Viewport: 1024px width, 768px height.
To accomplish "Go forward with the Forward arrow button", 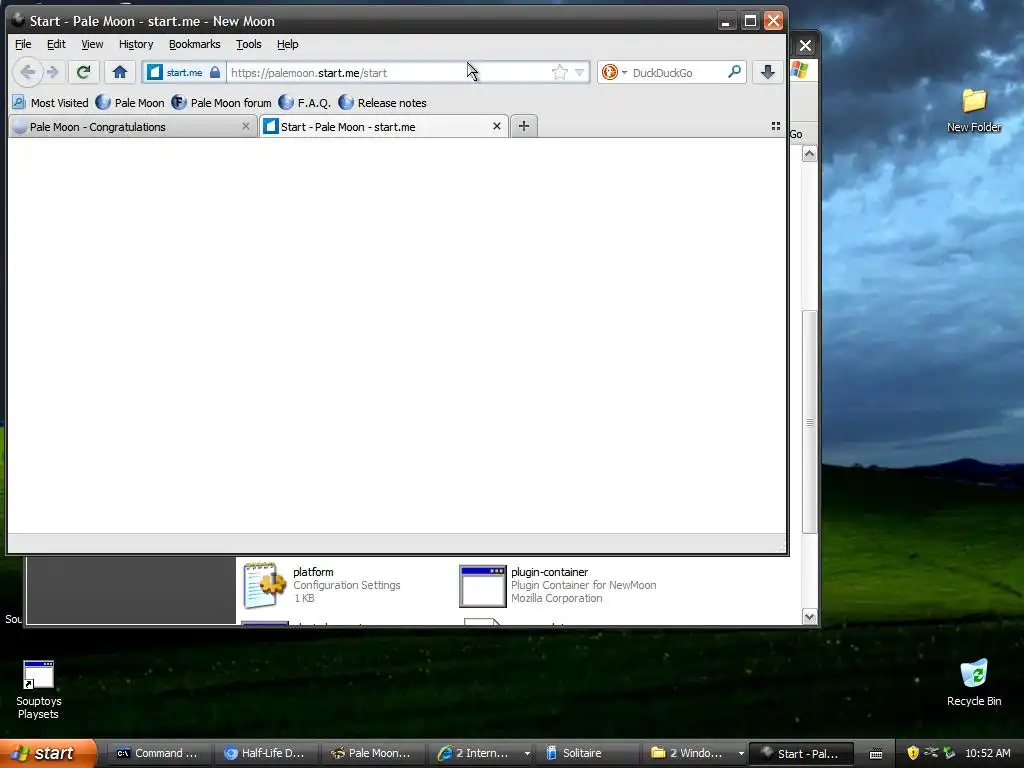I will [x=53, y=72].
